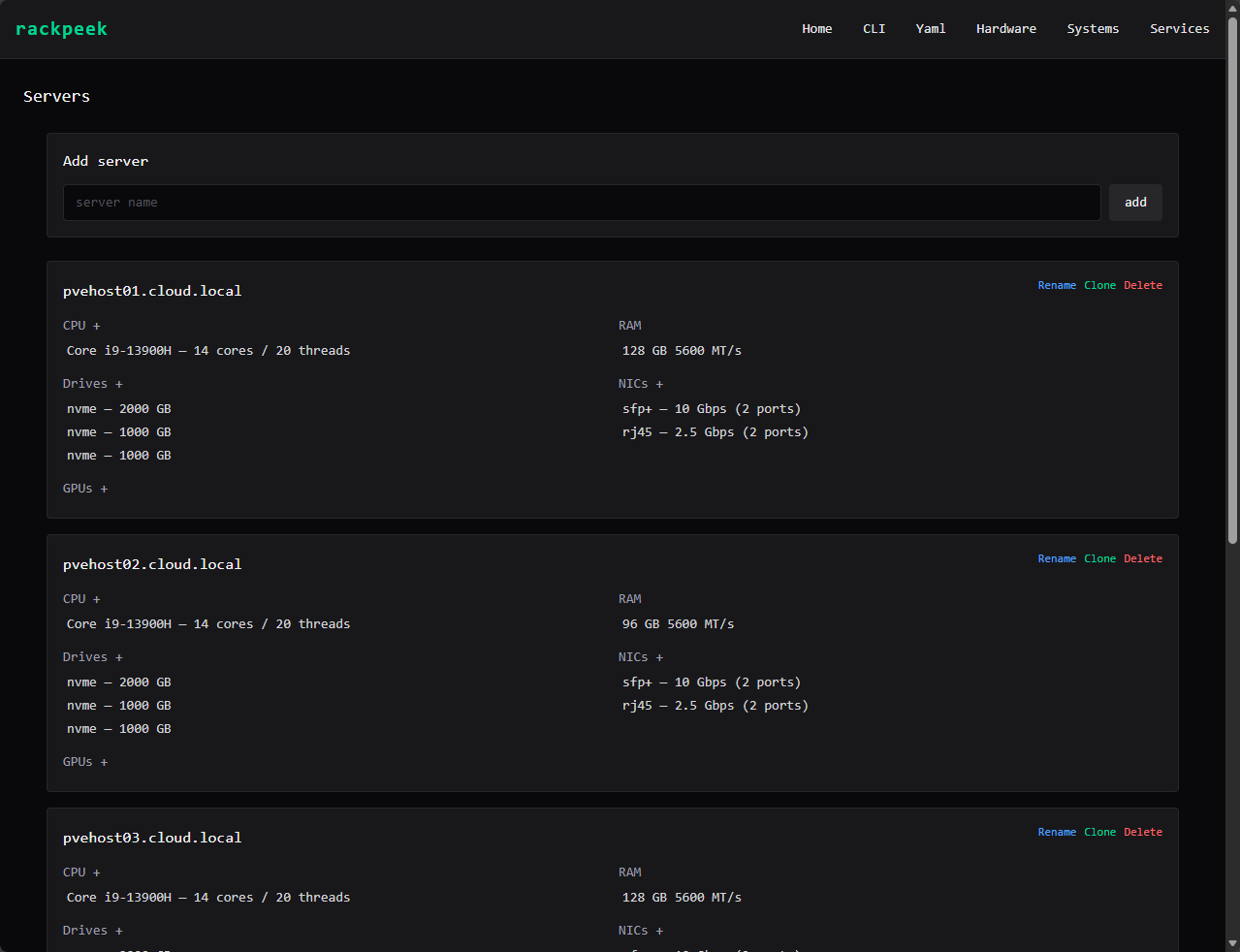Screen dimensions: 1240x952
Task: Rename pvehost01.cloud.local server
Action: [1056, 285]
